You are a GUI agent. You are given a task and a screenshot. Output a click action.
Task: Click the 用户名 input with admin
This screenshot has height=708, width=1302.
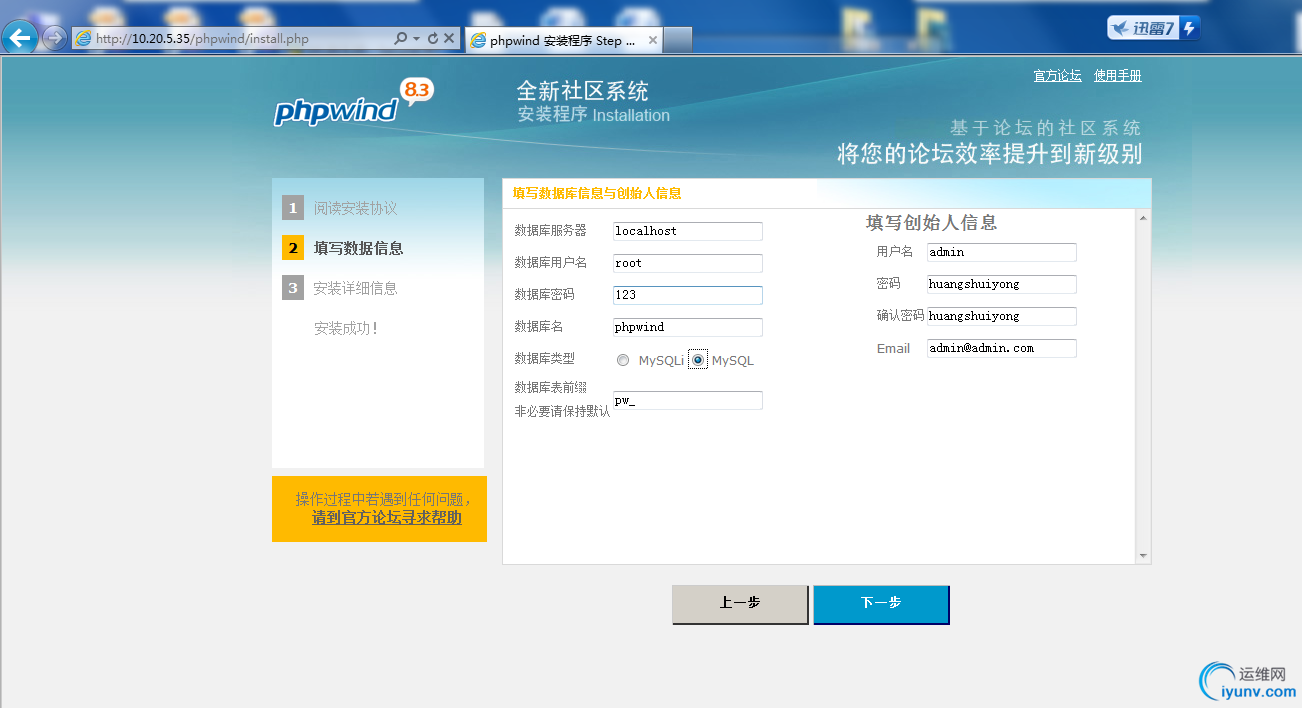coord(1002,252)
